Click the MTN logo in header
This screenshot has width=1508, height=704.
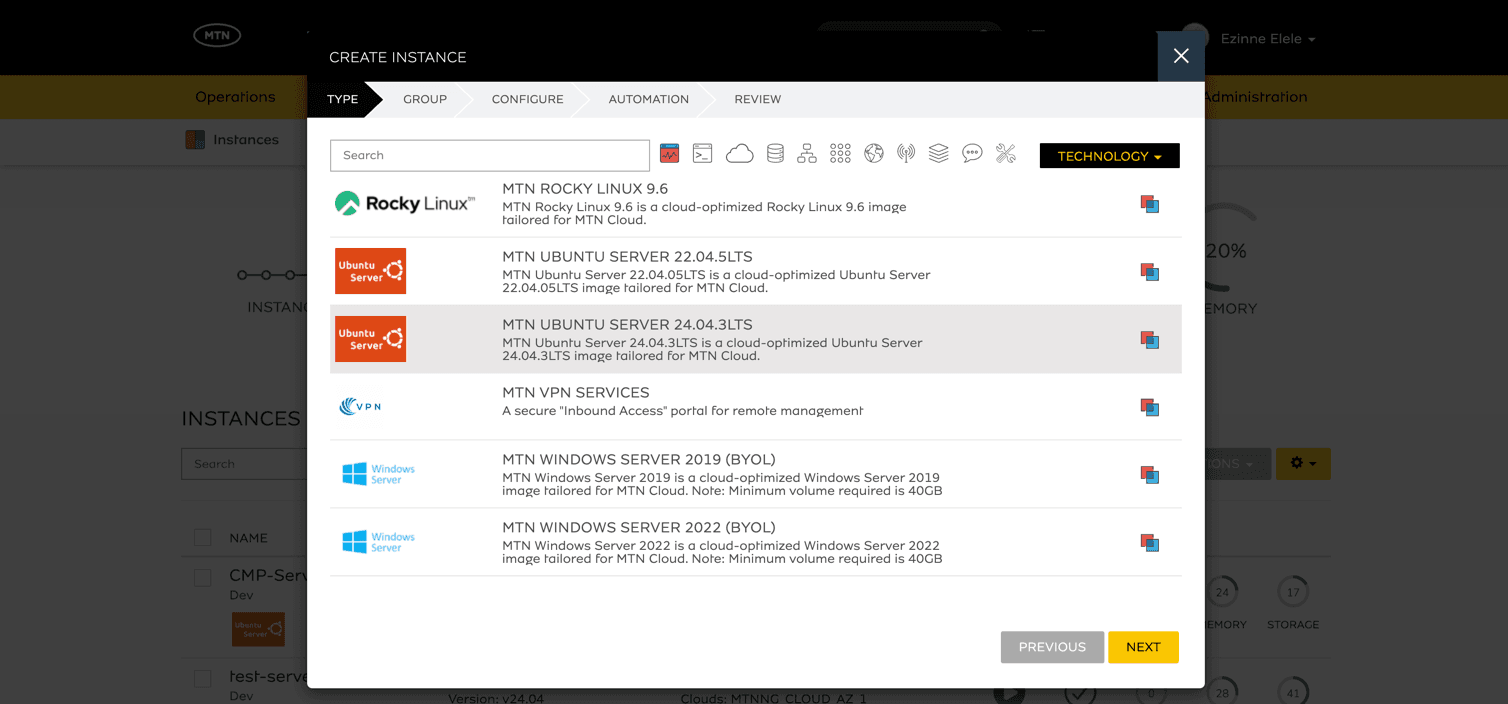click(x=217, y=35)
